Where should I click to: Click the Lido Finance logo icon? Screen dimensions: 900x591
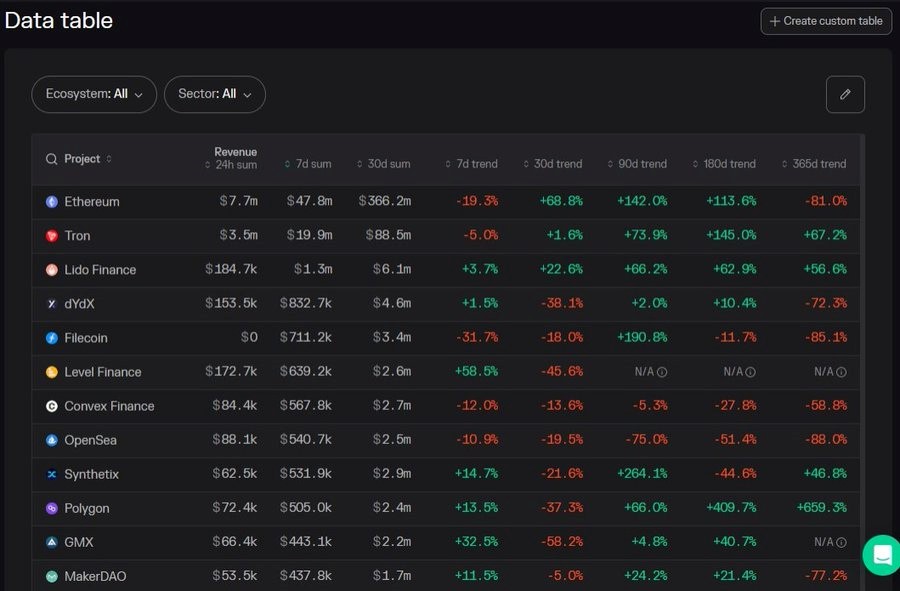pos(52,270)
